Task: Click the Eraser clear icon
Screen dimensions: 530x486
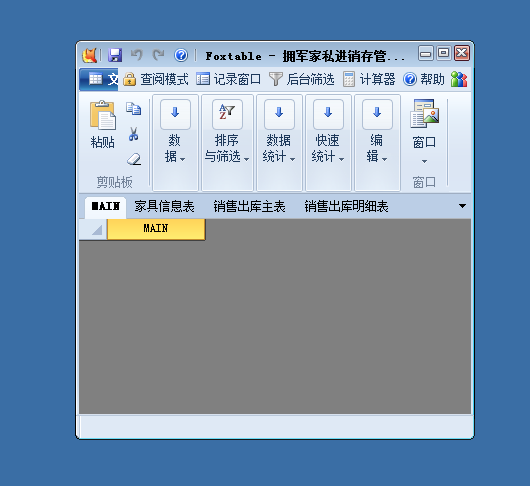Action: pos(134,159)
